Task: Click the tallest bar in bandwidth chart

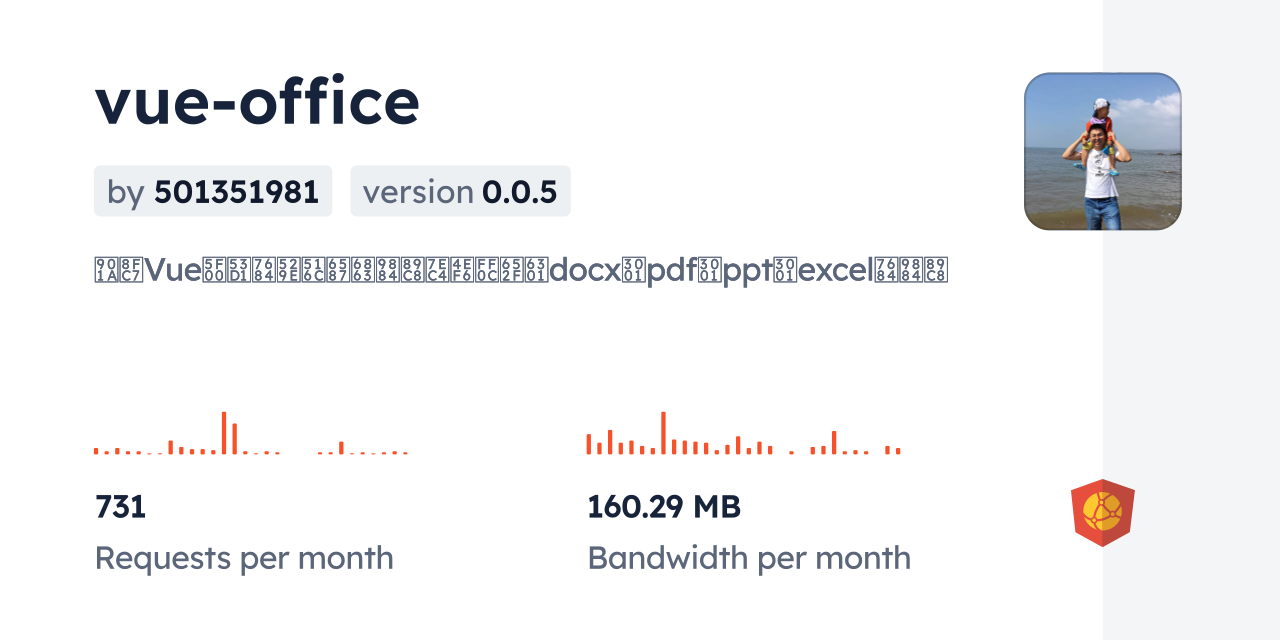Action: click(x=663, y=433)
